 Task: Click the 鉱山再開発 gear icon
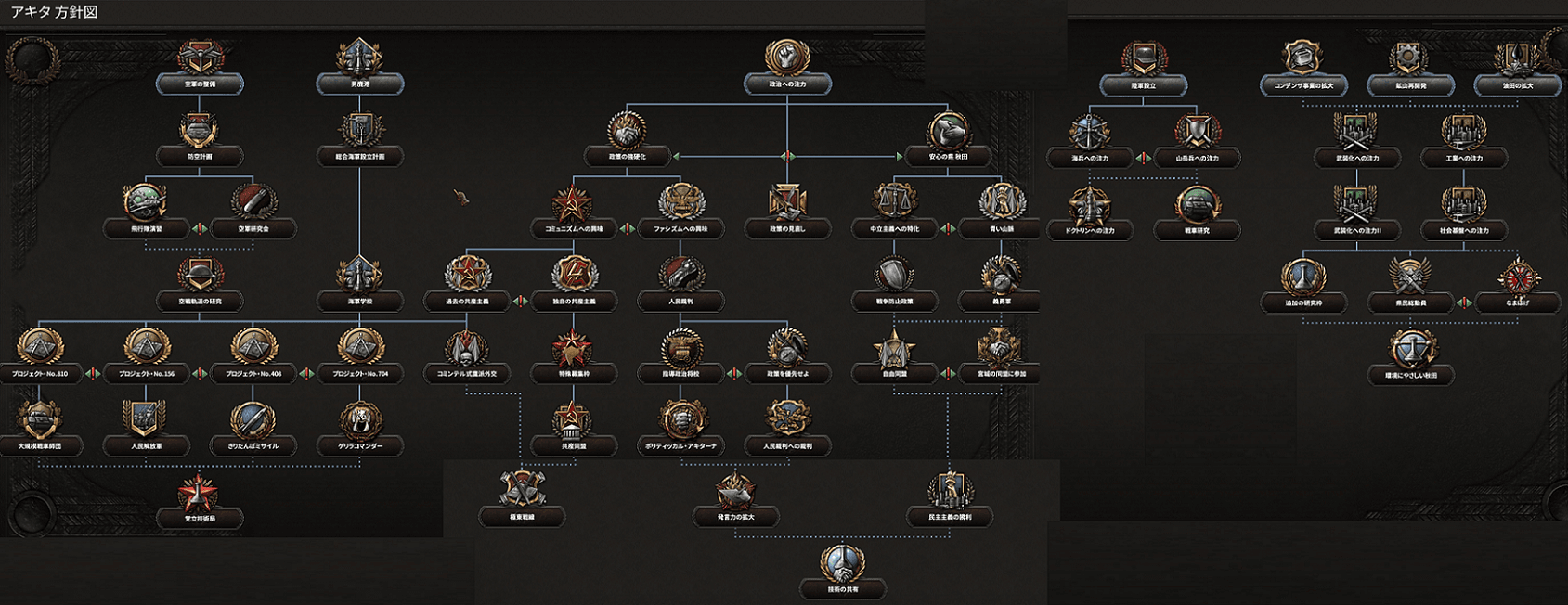click(1409, 60)
